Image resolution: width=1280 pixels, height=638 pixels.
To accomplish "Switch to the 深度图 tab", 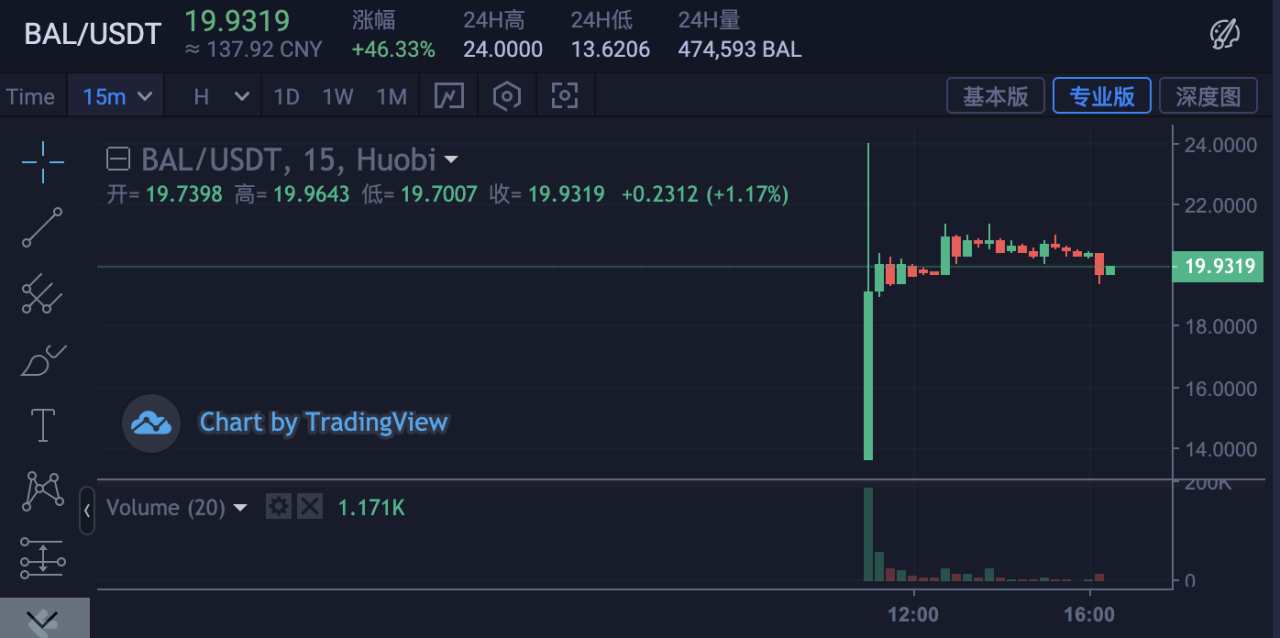I will tap(1209, 96).
